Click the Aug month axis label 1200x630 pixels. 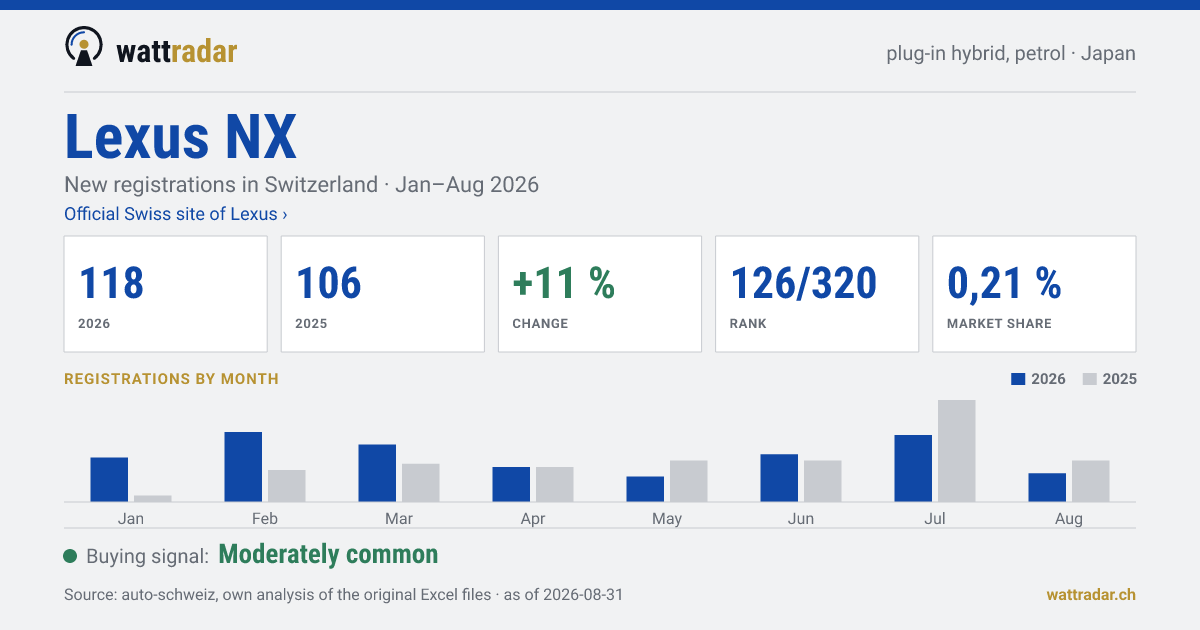click(x=1069, y=519)
